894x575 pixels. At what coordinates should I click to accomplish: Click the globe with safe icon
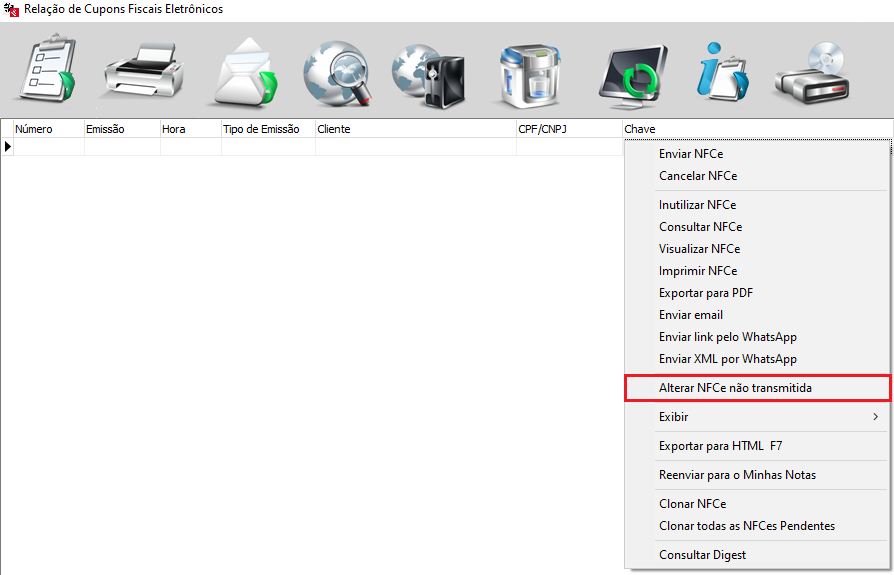(430, 73)
